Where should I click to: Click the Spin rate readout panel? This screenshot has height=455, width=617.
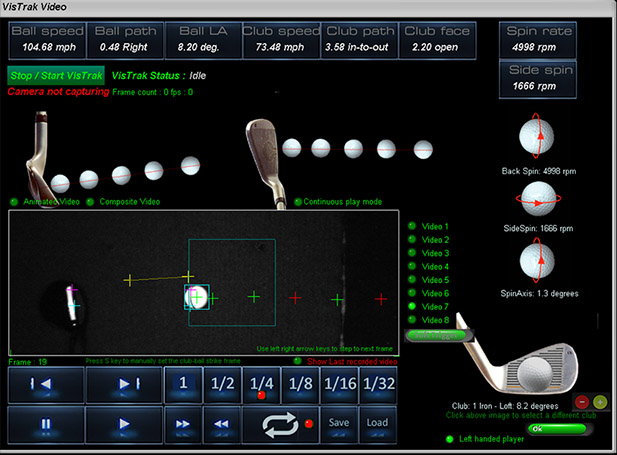(x=538, y=40)
